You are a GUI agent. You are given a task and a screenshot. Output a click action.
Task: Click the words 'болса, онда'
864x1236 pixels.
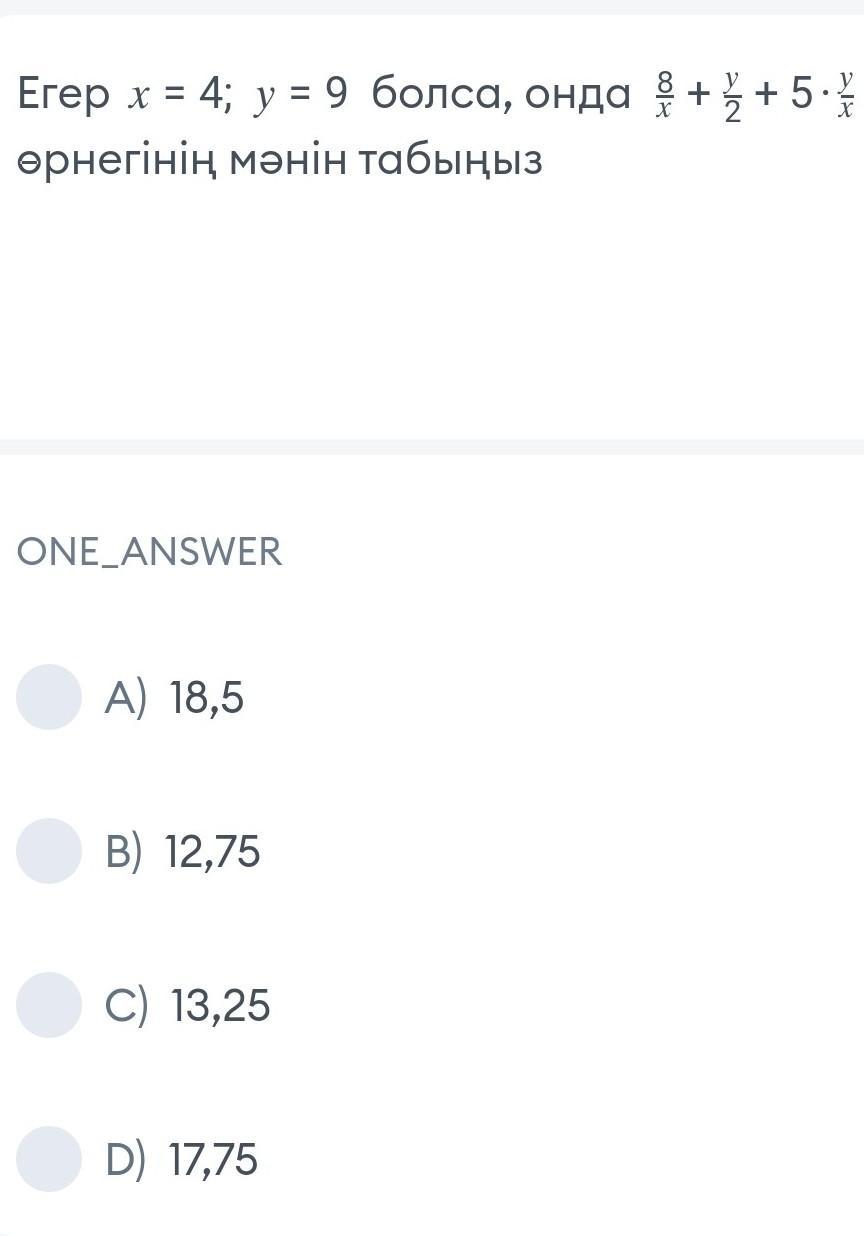pos(501,96)
